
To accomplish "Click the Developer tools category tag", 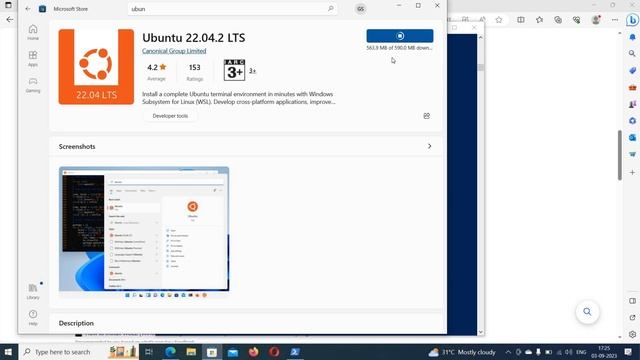I will pyautogui.click(x=170, y=116).
